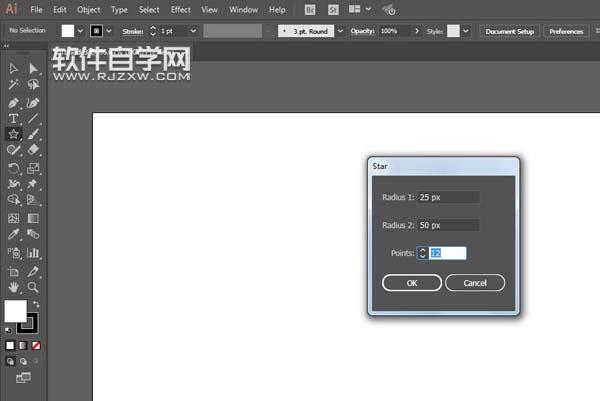Choose the Lasso tool
600x401 pixels.
(x=33, y=84)
